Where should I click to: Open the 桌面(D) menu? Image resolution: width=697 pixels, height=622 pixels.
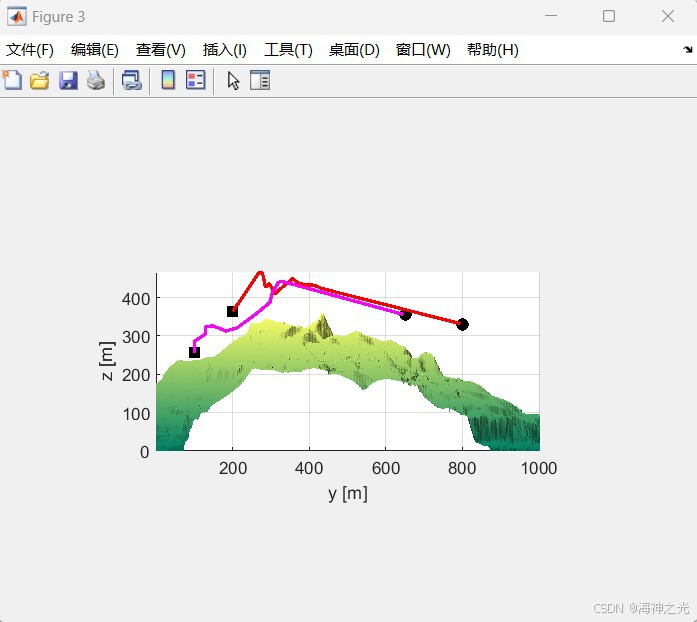pyautogui.click(x=354, y=50)
